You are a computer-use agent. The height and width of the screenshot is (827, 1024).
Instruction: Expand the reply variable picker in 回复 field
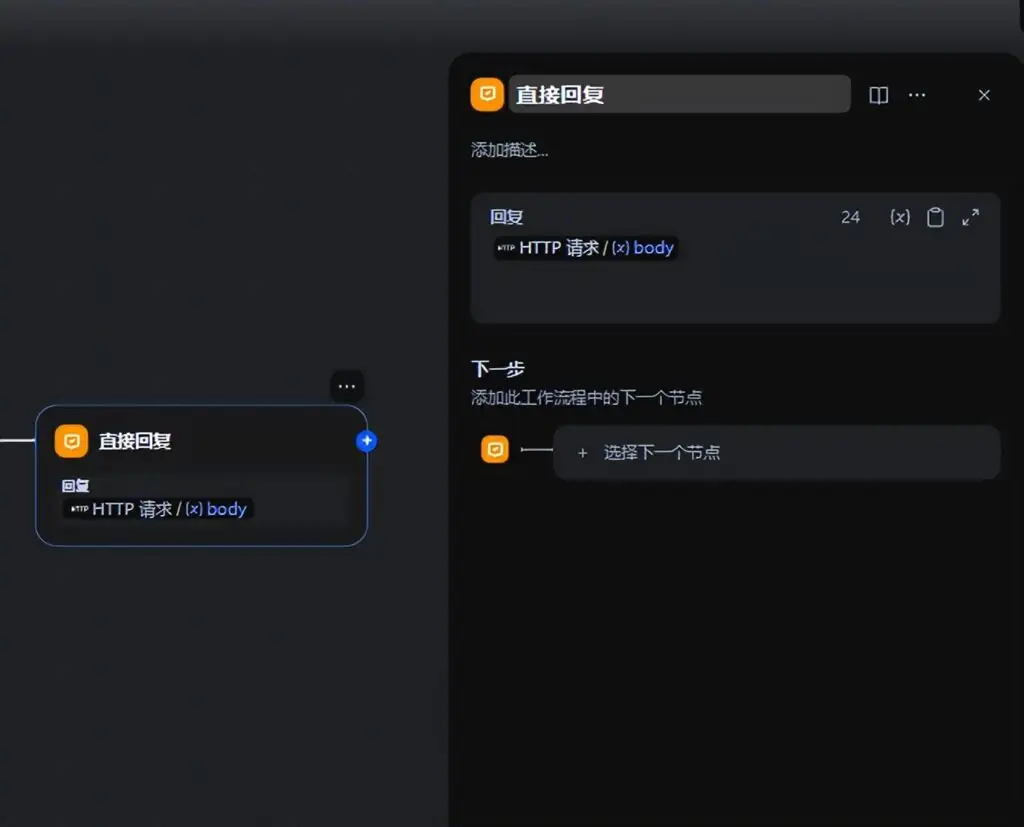pyautogui.click(x=899, y=217)
